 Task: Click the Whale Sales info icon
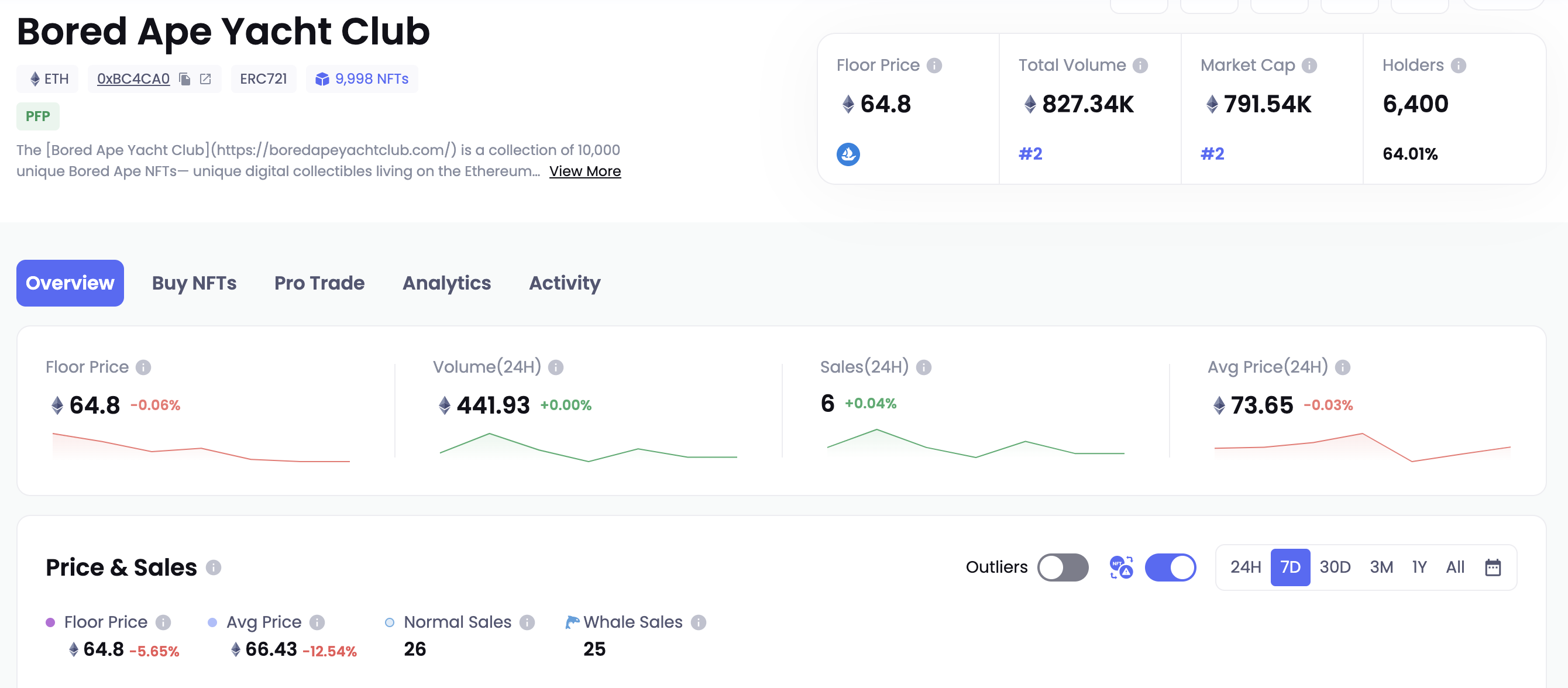[x=698, y=622]
